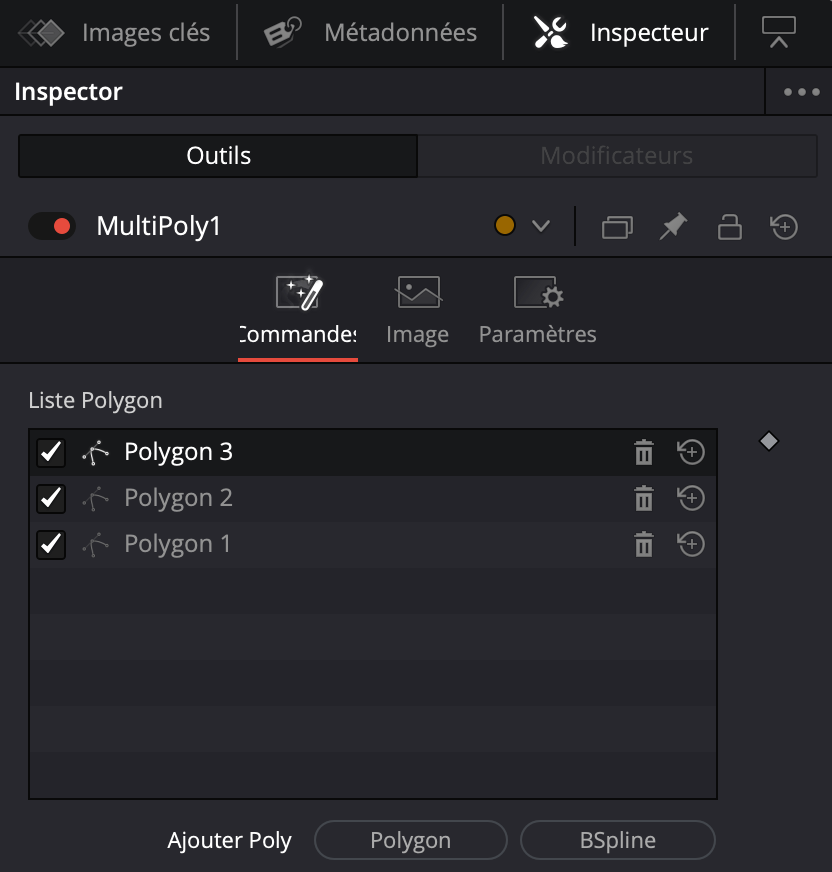Pin the MultiPoly1 controls
The image size is (832, 872).
tap(673, 226)
